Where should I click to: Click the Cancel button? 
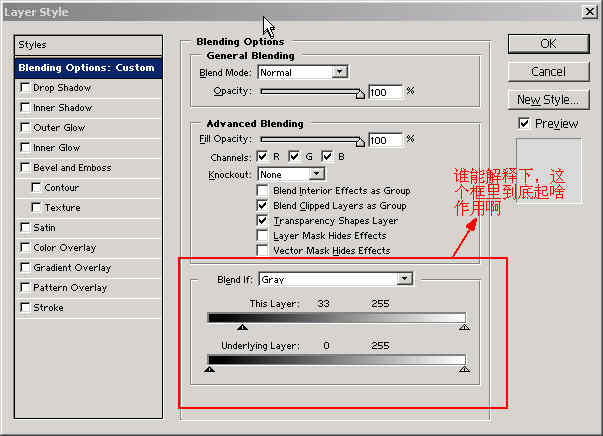point(548,72)
